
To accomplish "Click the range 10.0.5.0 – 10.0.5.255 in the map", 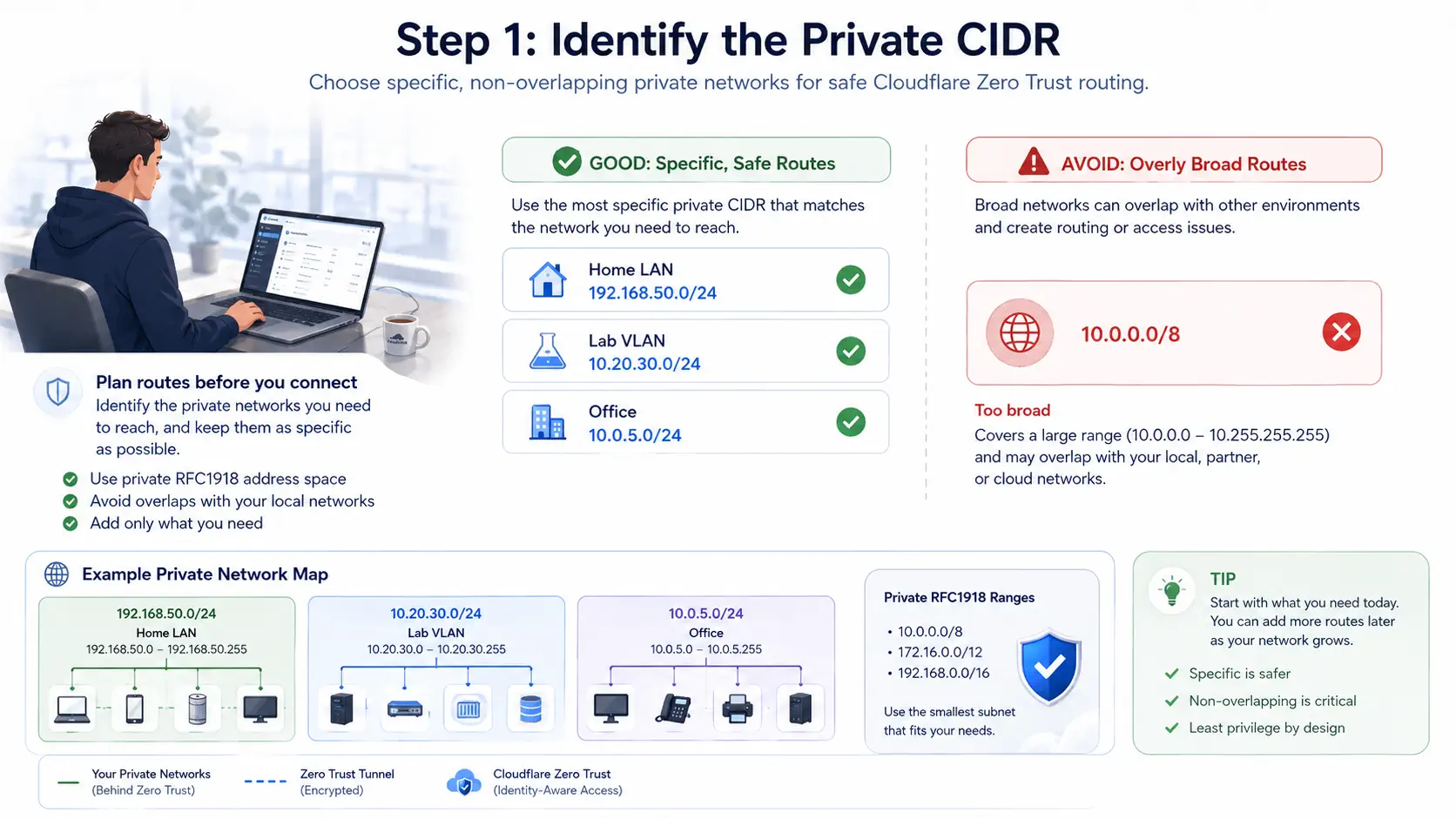I will (706, 649).
